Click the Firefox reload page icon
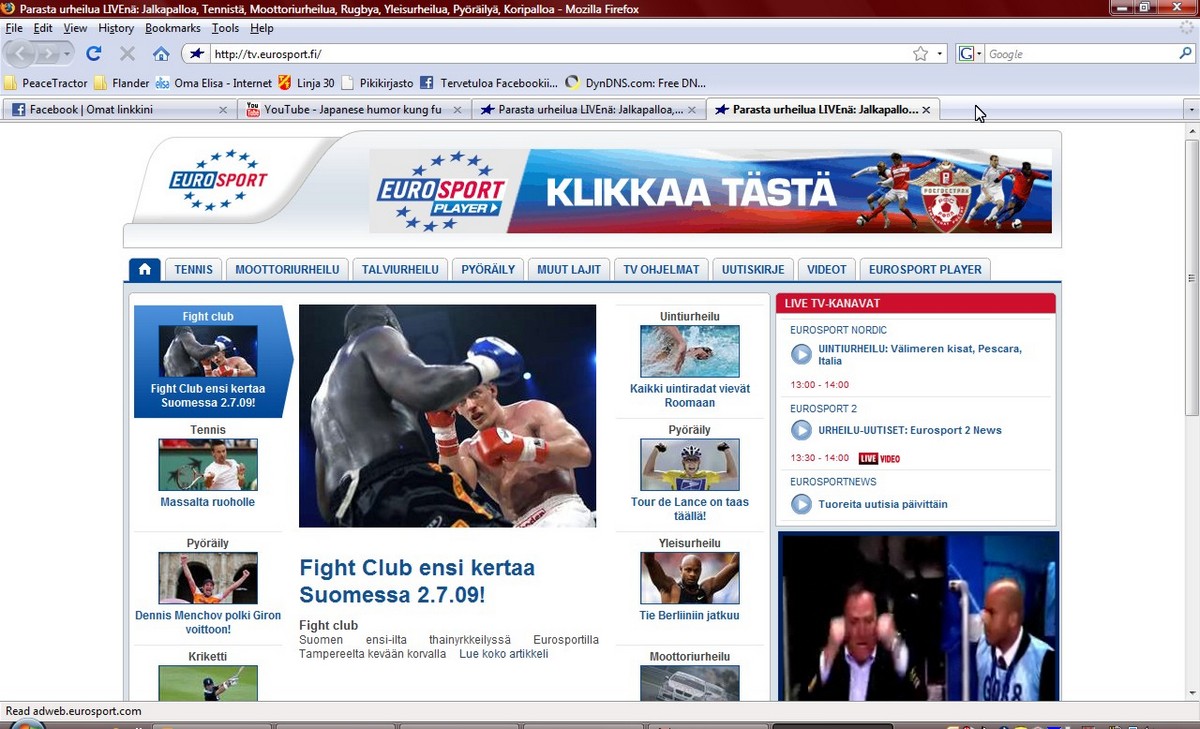Screen dimensions: 1200x729 click(x=94, y=54)
